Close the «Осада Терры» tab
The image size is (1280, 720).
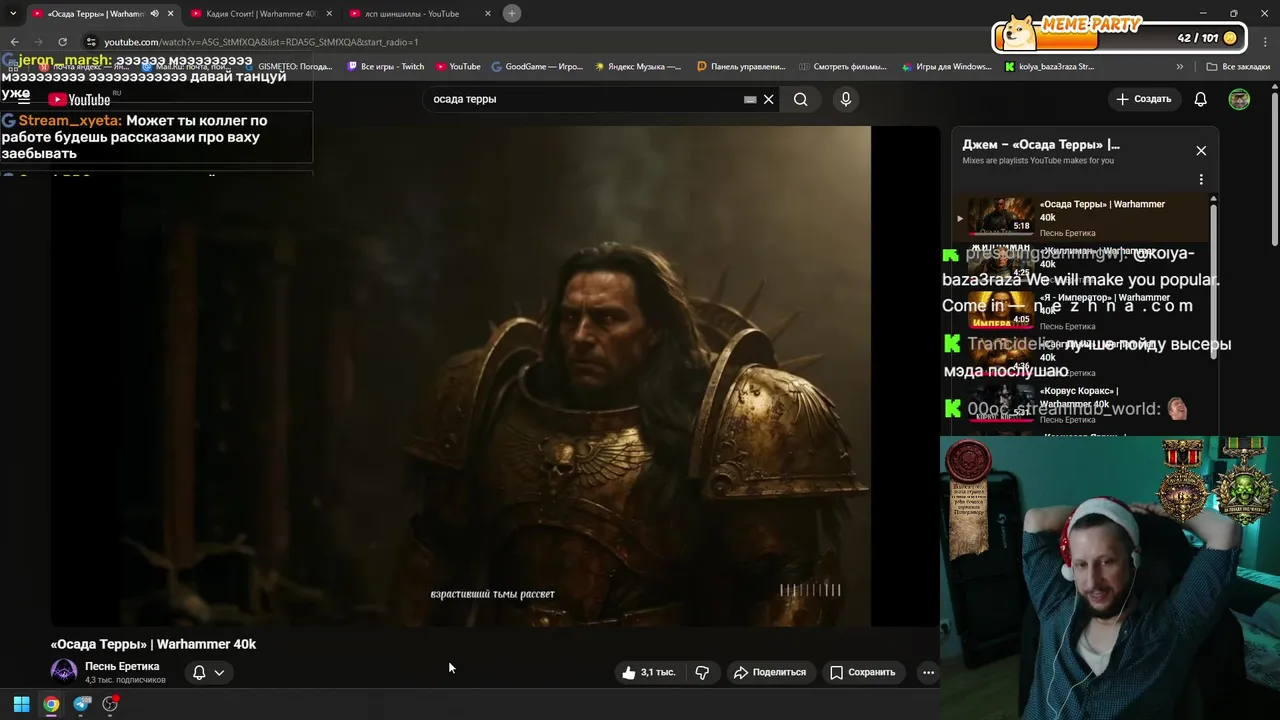(170, 14)
